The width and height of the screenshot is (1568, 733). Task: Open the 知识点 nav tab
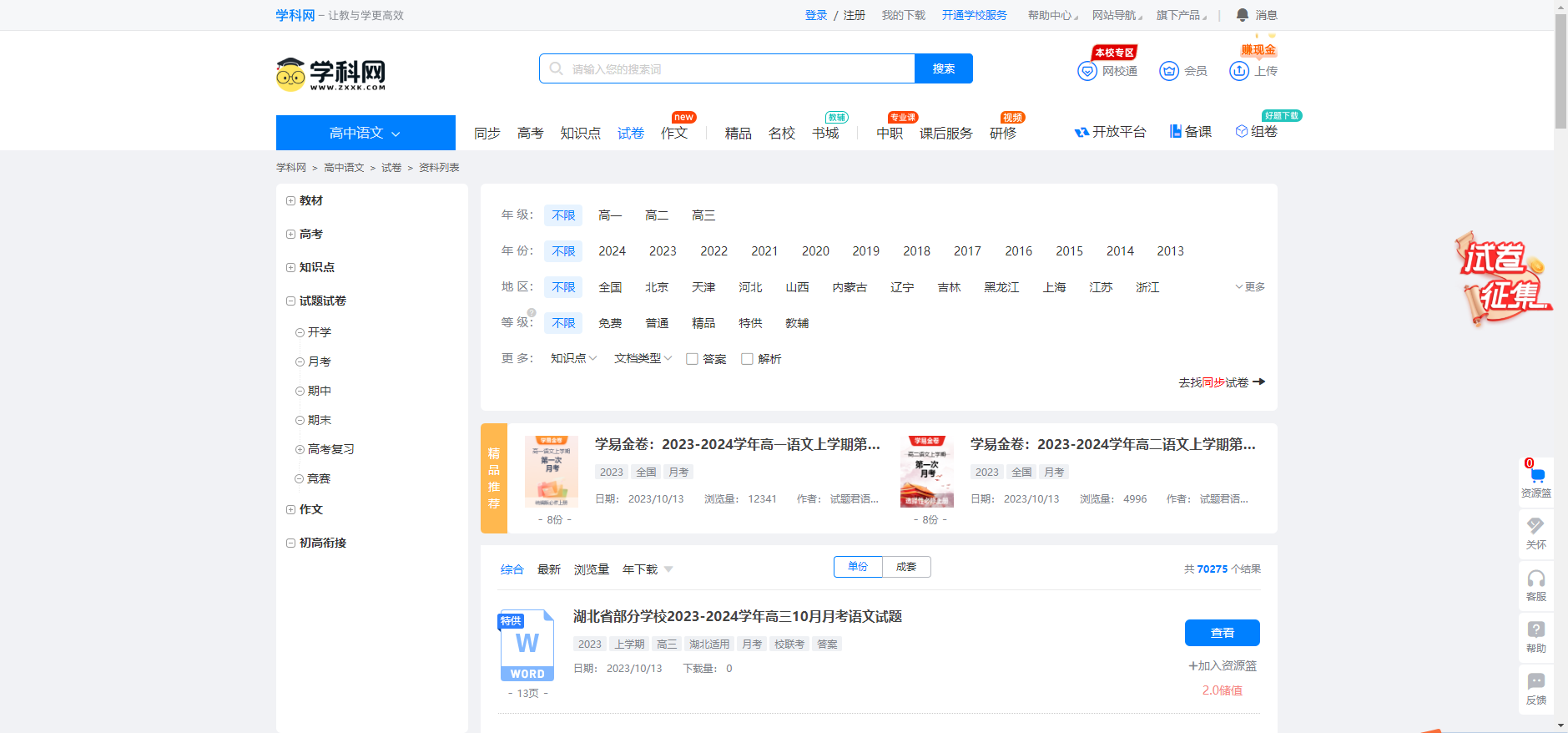[581, 134]
